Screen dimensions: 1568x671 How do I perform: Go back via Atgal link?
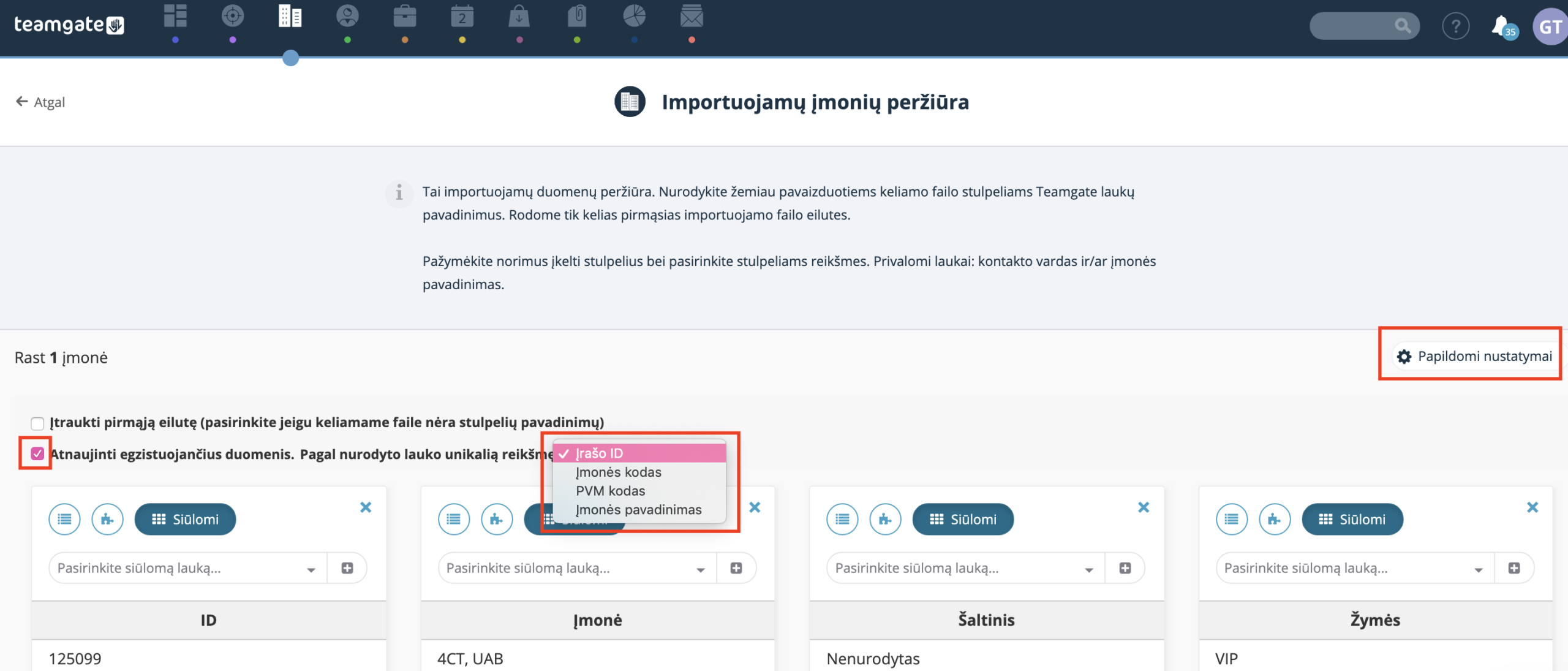pyautogui.click(x=40, y=102)
